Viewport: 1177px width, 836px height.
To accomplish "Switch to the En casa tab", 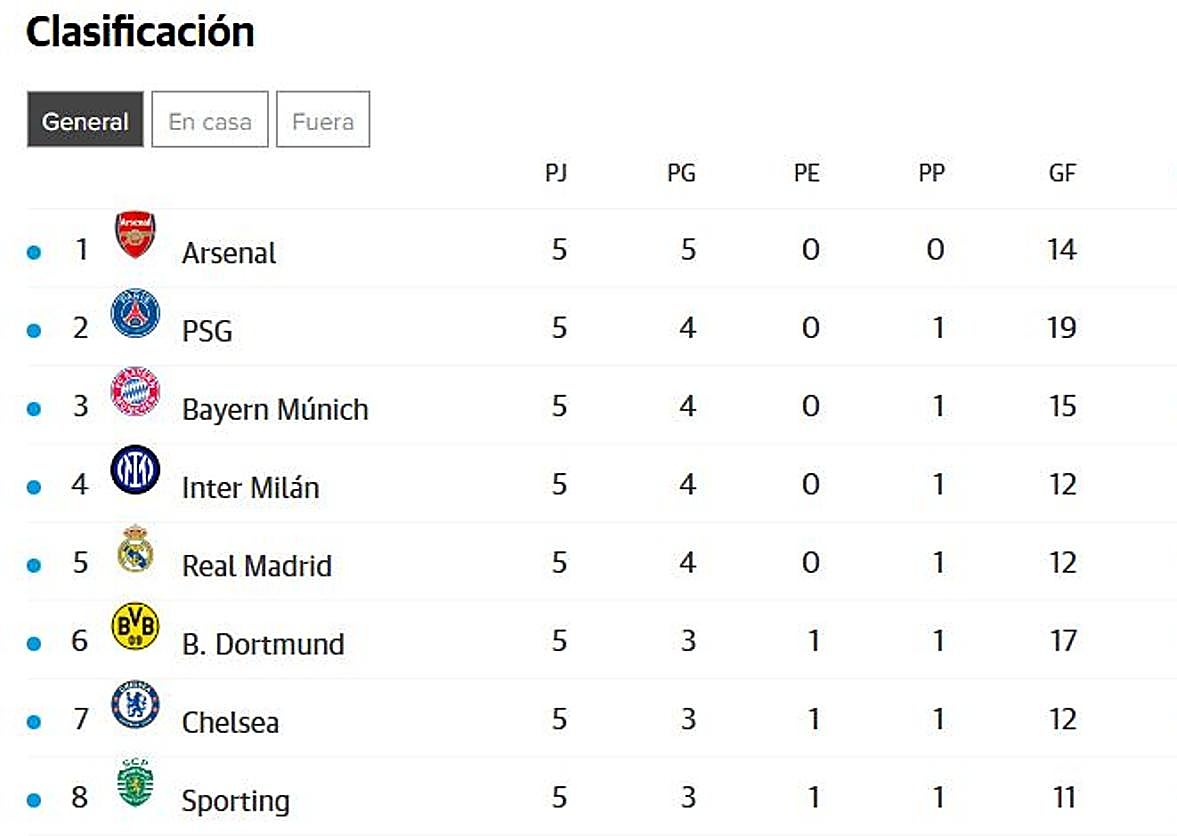I will click(210, 120).
